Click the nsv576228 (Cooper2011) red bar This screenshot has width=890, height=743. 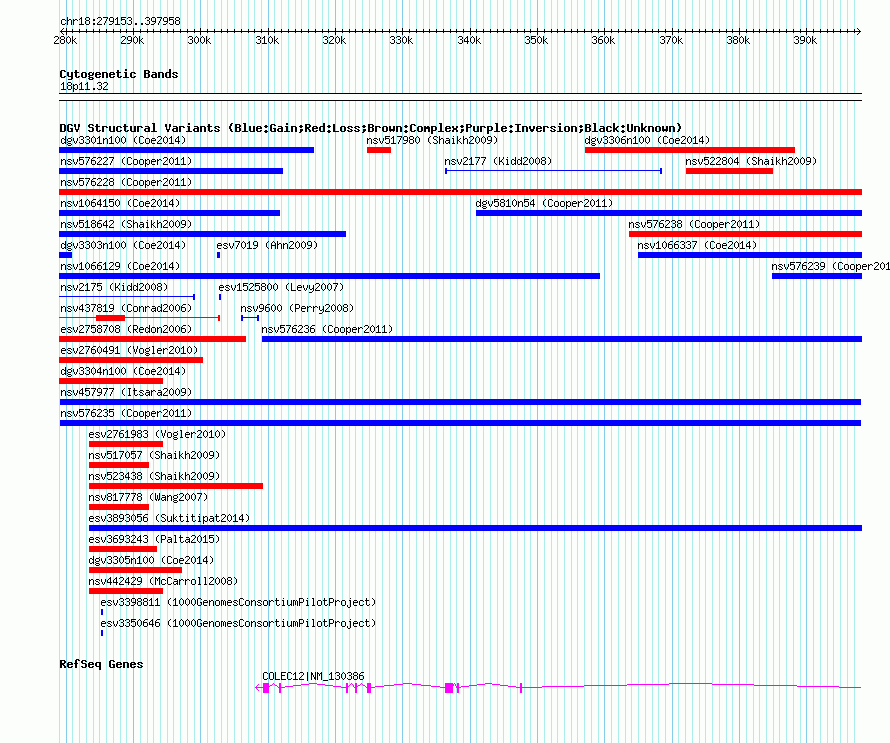(x=460, y=192)
